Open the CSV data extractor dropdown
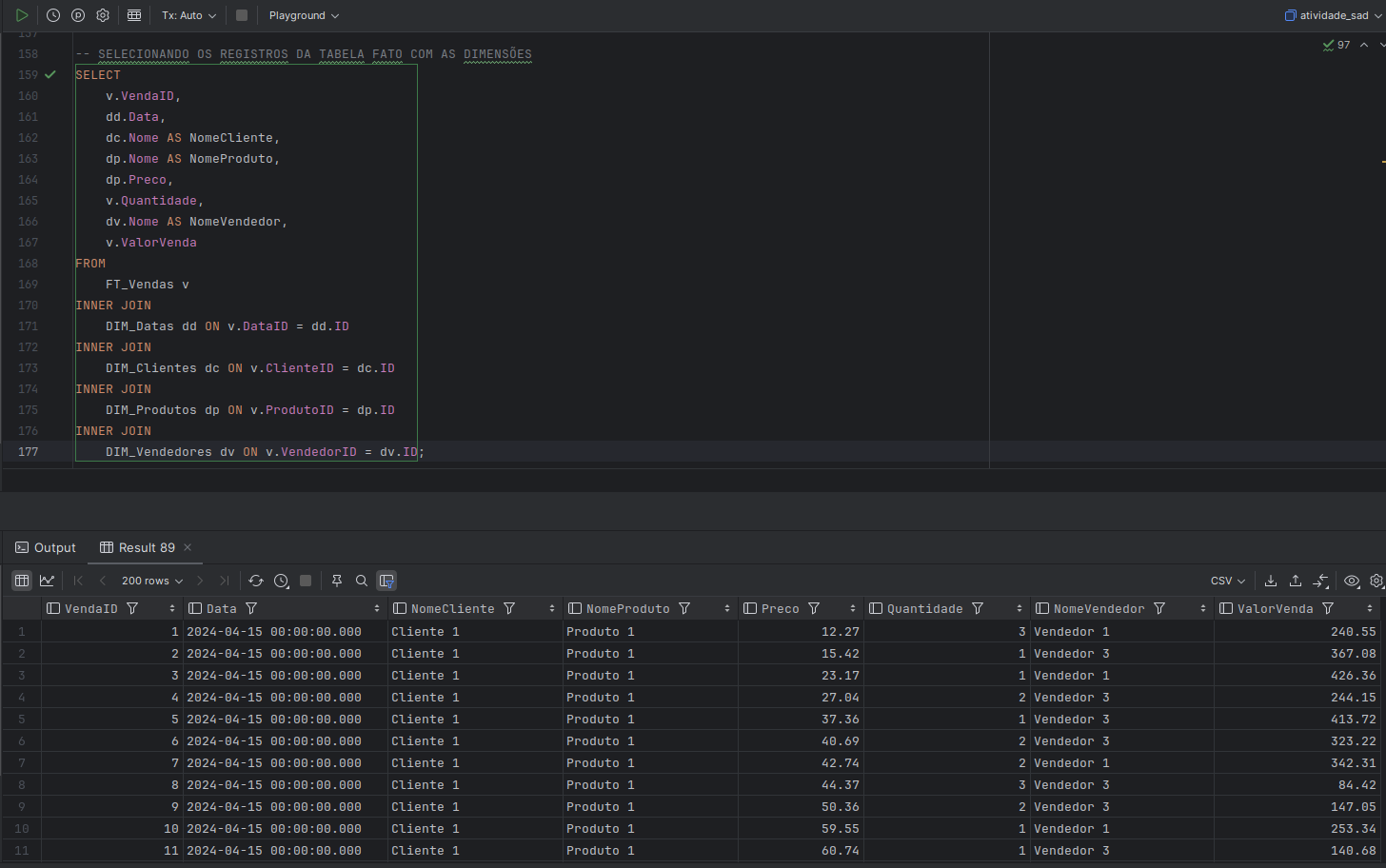This screenshot has width=1386, height=868. pyautogui.click(x=1228, y=581)
